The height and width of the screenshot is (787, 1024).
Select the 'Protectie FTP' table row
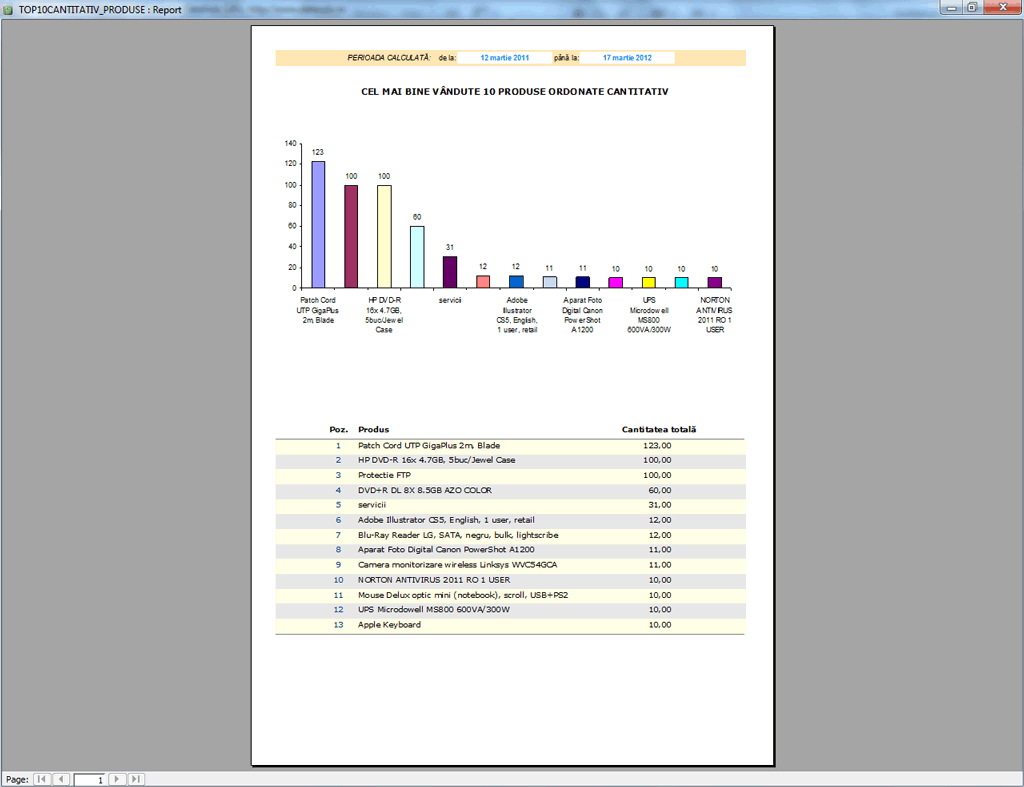510,475
